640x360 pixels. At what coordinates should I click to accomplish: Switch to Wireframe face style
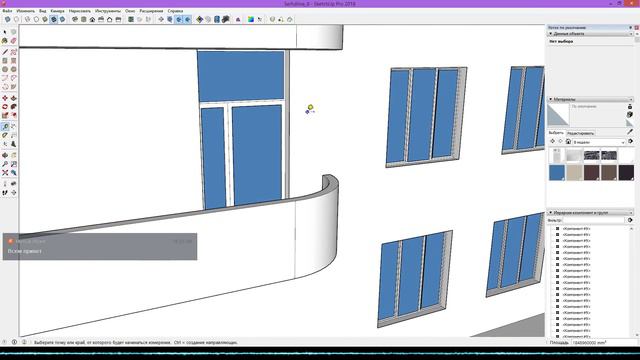click(x=27, y=19)
